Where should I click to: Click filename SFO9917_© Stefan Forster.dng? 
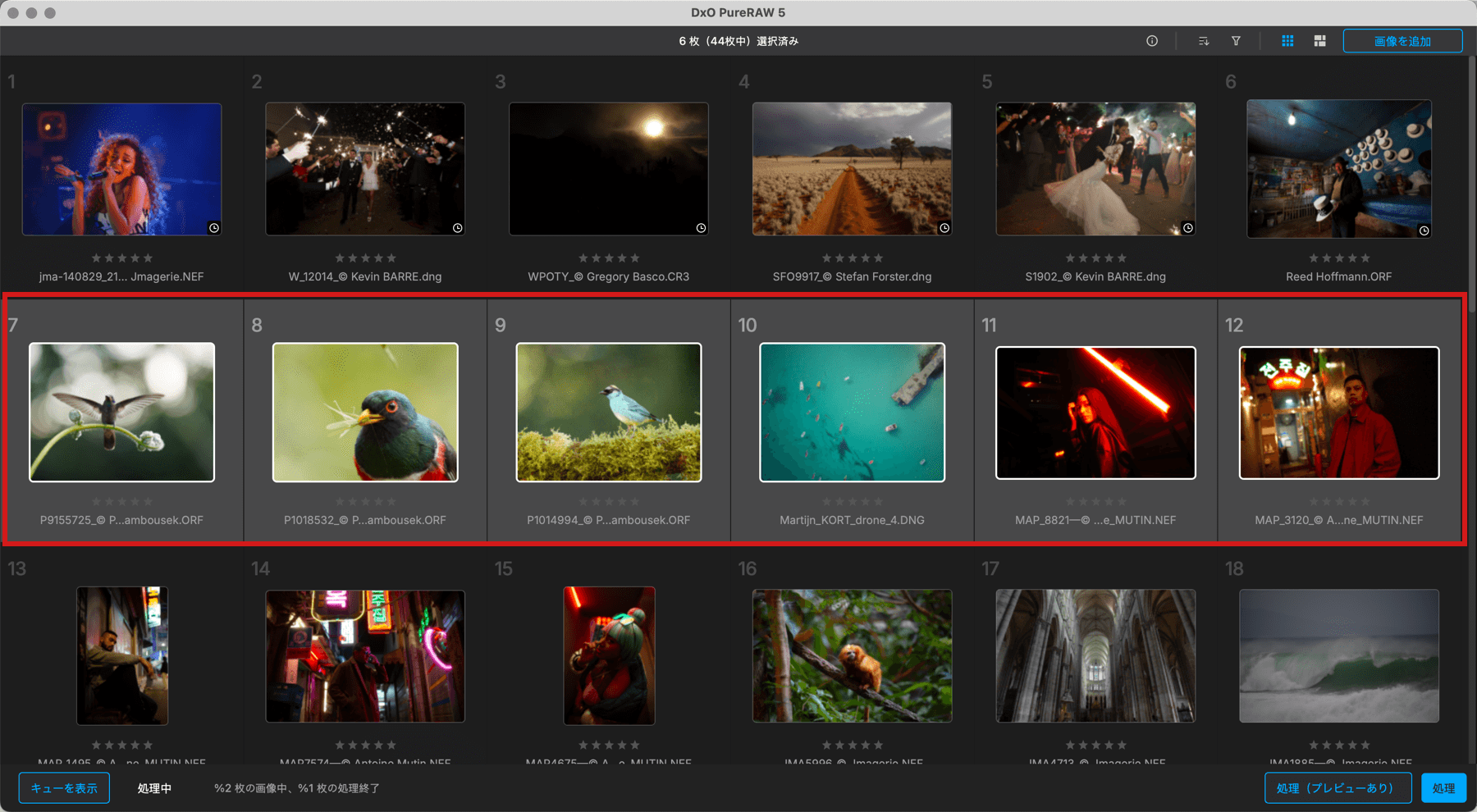pyautogui.click(x=852, y=276)
